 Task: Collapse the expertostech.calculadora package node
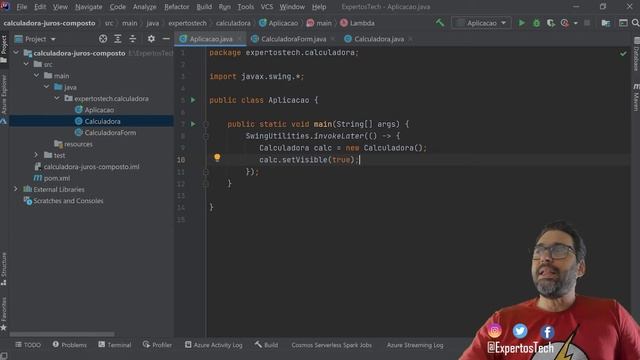[x=57, y=98]
